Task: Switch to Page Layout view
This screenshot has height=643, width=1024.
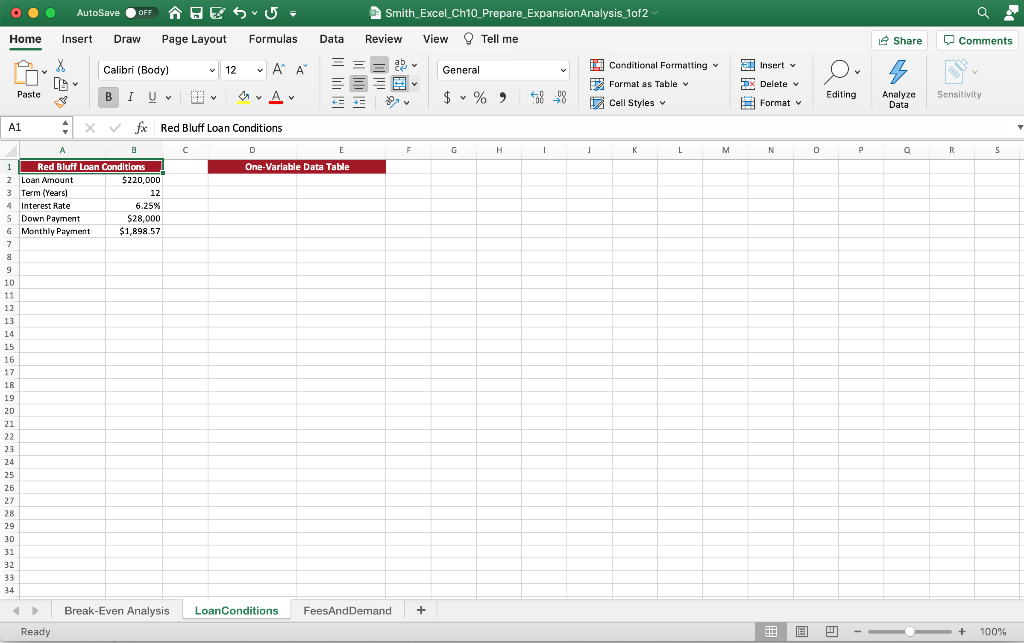Action: [802, 631]
